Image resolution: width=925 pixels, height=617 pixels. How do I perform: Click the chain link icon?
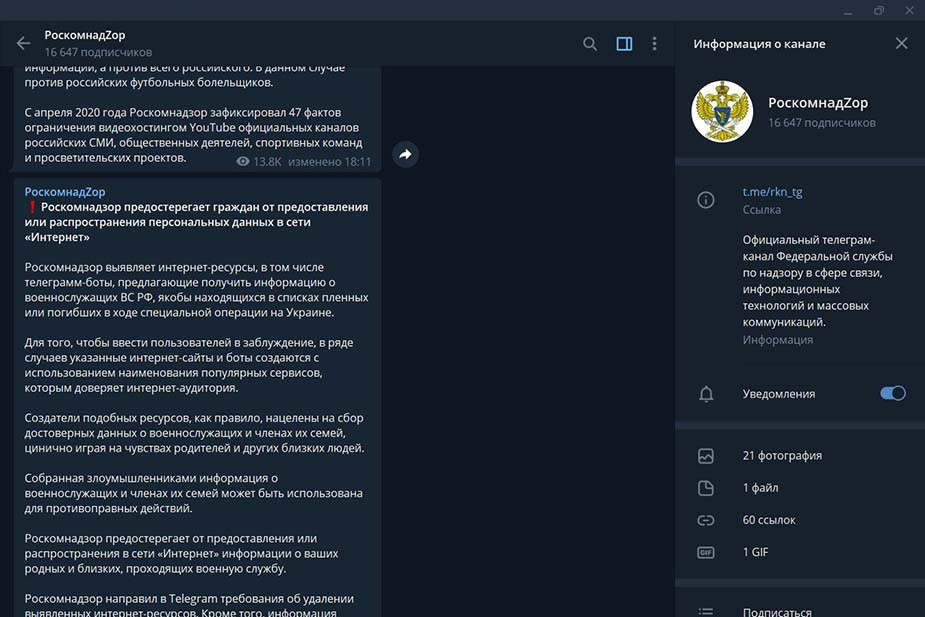pyautogui.click(x=706, y=520)
